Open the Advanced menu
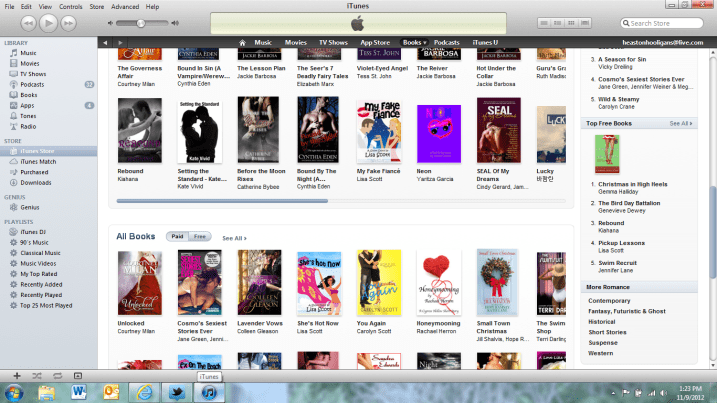 point(125,6)
